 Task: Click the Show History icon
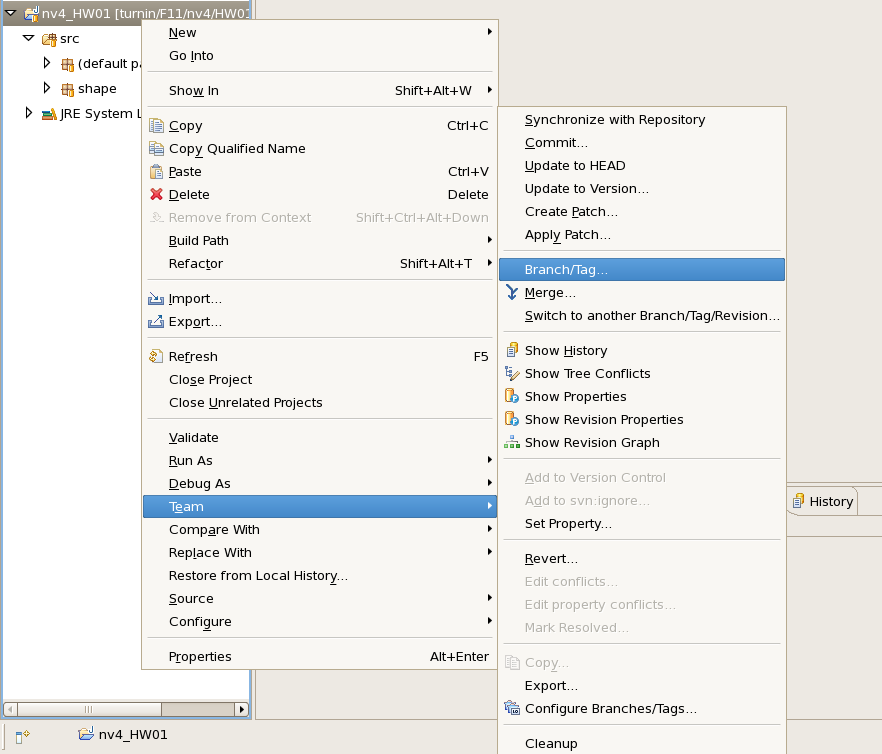coord(512,350)
